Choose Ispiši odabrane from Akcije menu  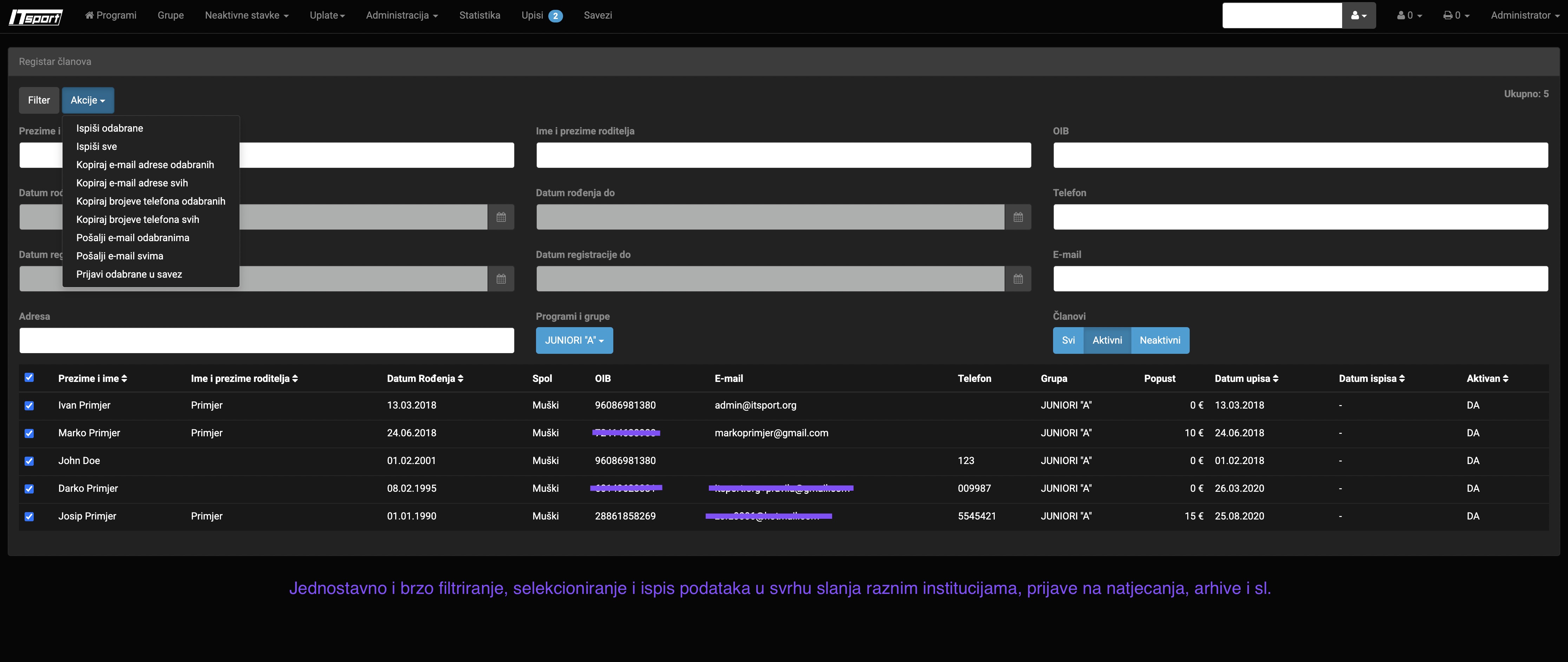(x=110, y=128)
